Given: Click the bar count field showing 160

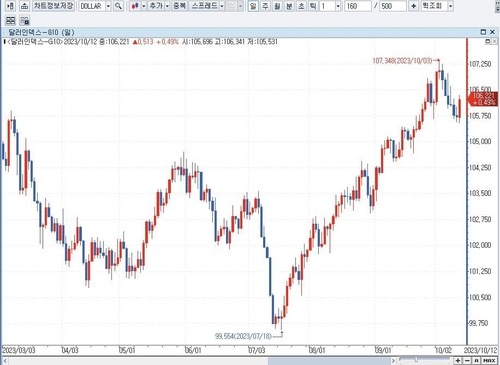Looking at the screenshot, I should click(358, 6).
